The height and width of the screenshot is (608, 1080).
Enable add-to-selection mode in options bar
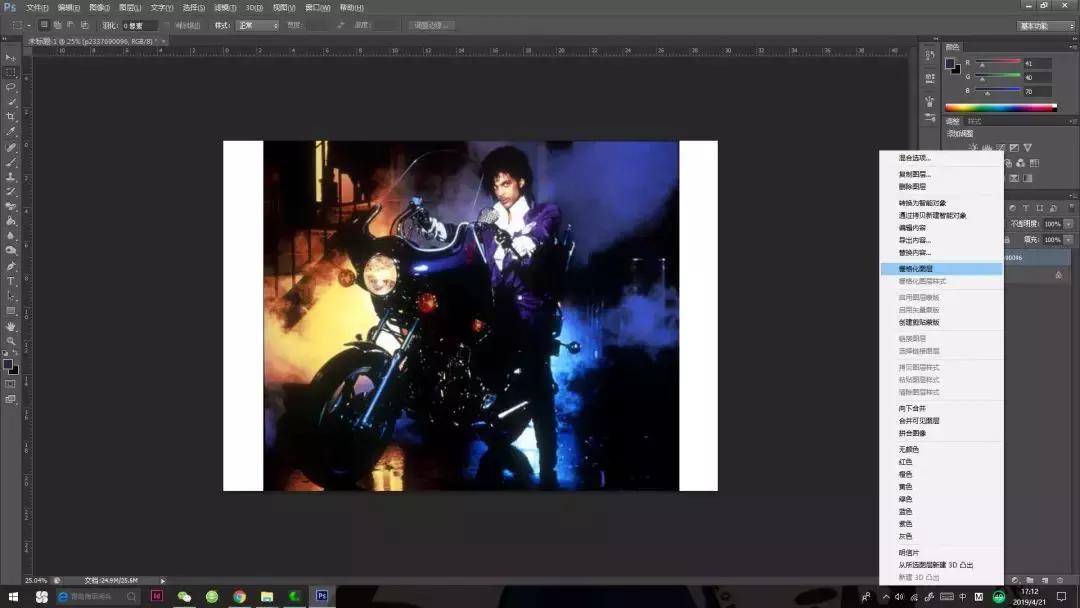56,25
